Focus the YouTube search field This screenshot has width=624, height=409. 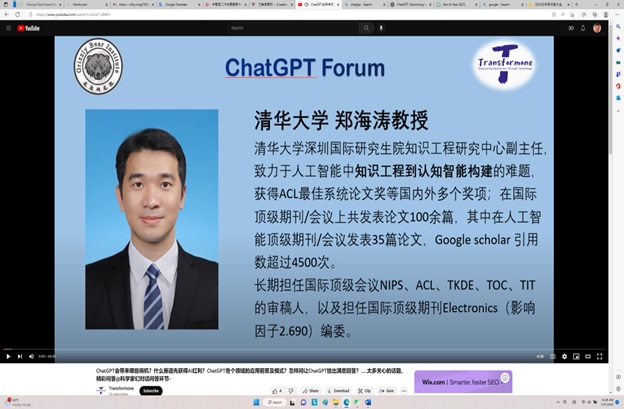(x=294, y=28)
